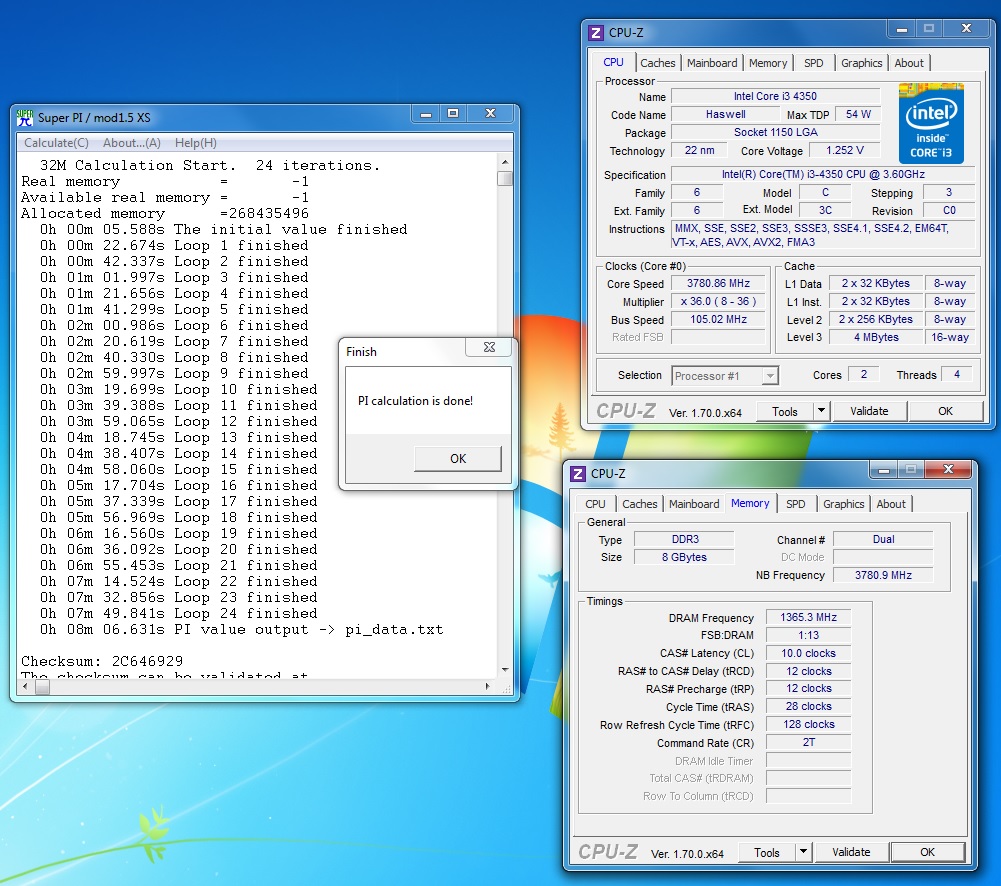
Task: Switch to the Caches tab in upper CPU-Z
Action: (x=658, y=63)
